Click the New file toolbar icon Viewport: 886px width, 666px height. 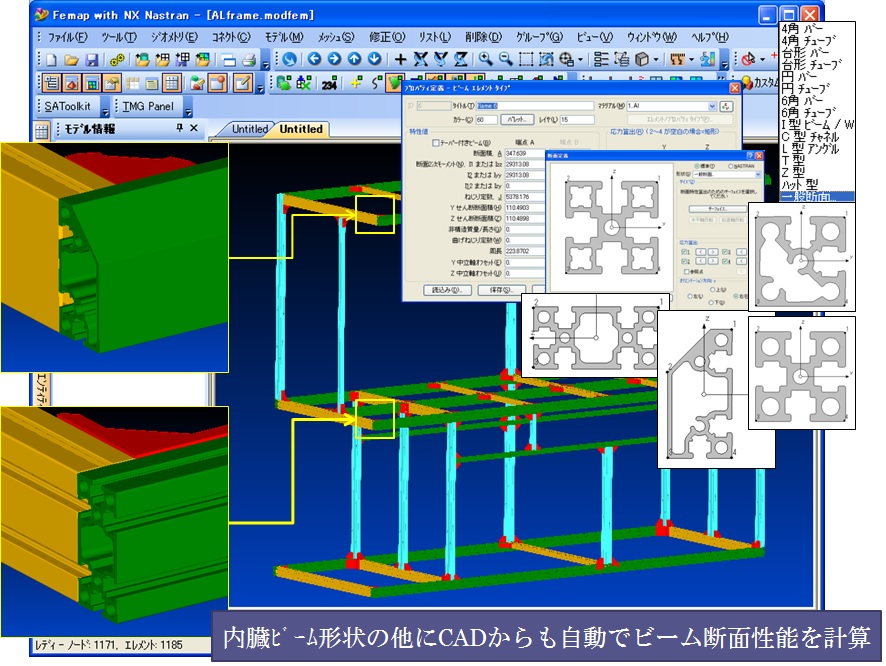51,60
